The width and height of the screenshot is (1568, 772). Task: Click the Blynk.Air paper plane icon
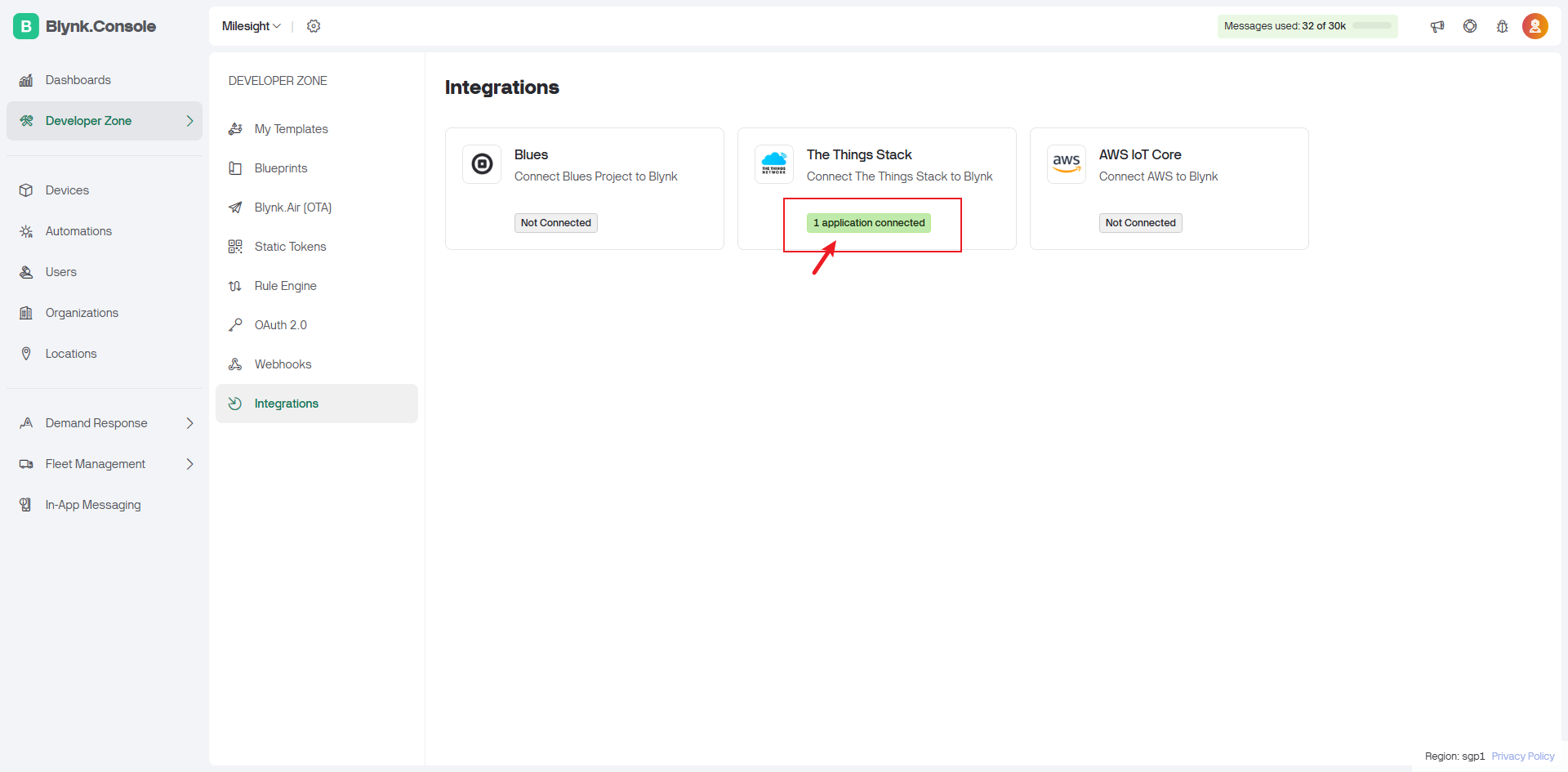tap(235, 208)
